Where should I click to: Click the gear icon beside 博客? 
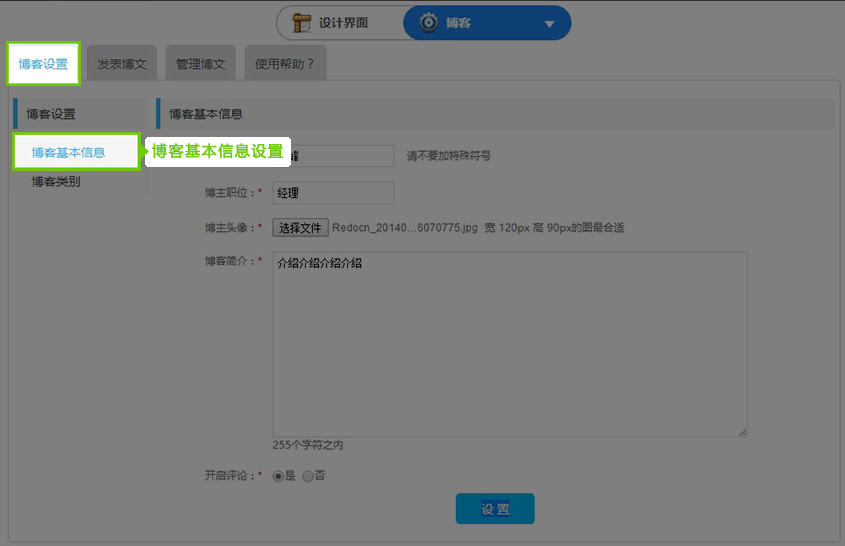pos(429,23)
